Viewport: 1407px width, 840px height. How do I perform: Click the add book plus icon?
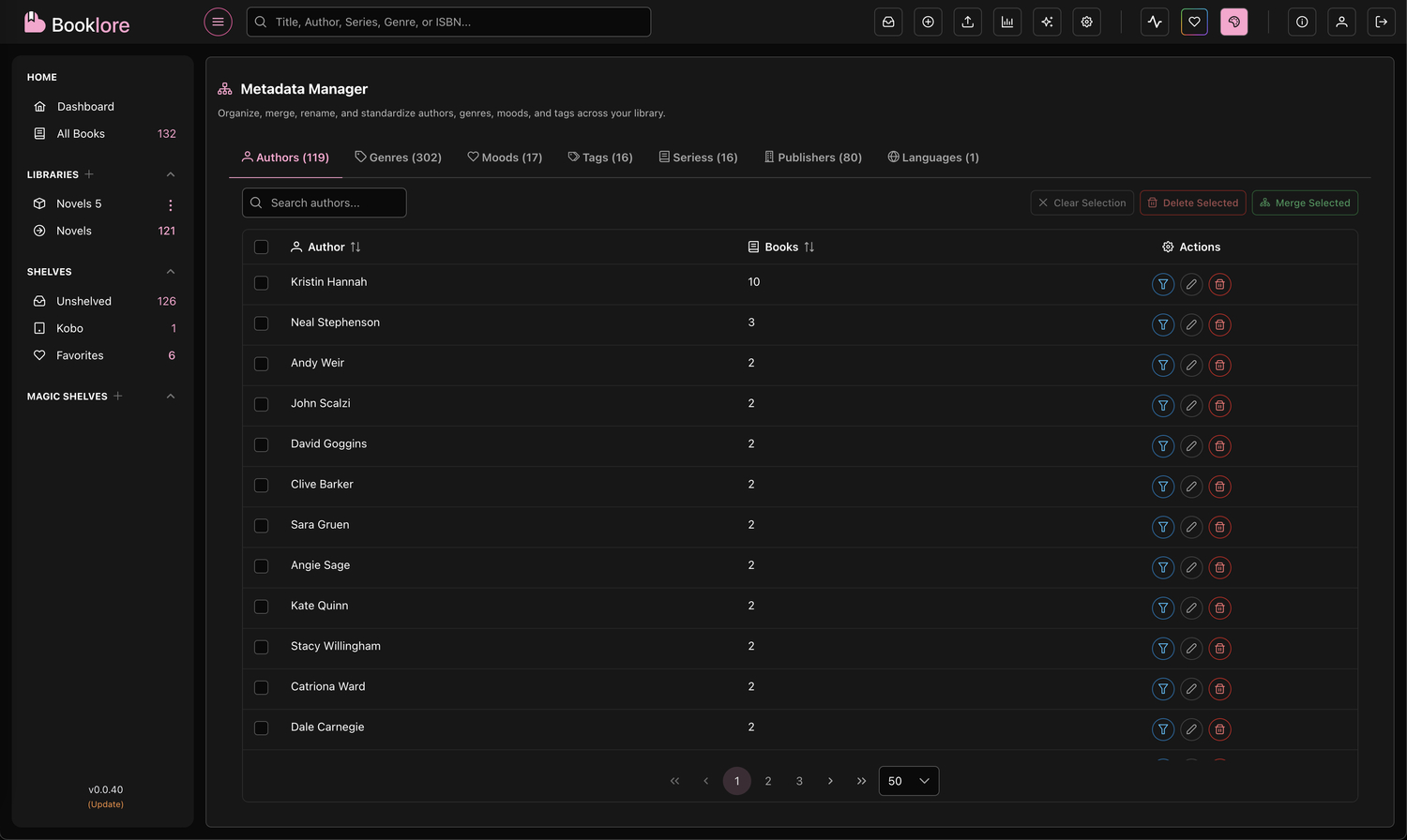pos(928,22)
